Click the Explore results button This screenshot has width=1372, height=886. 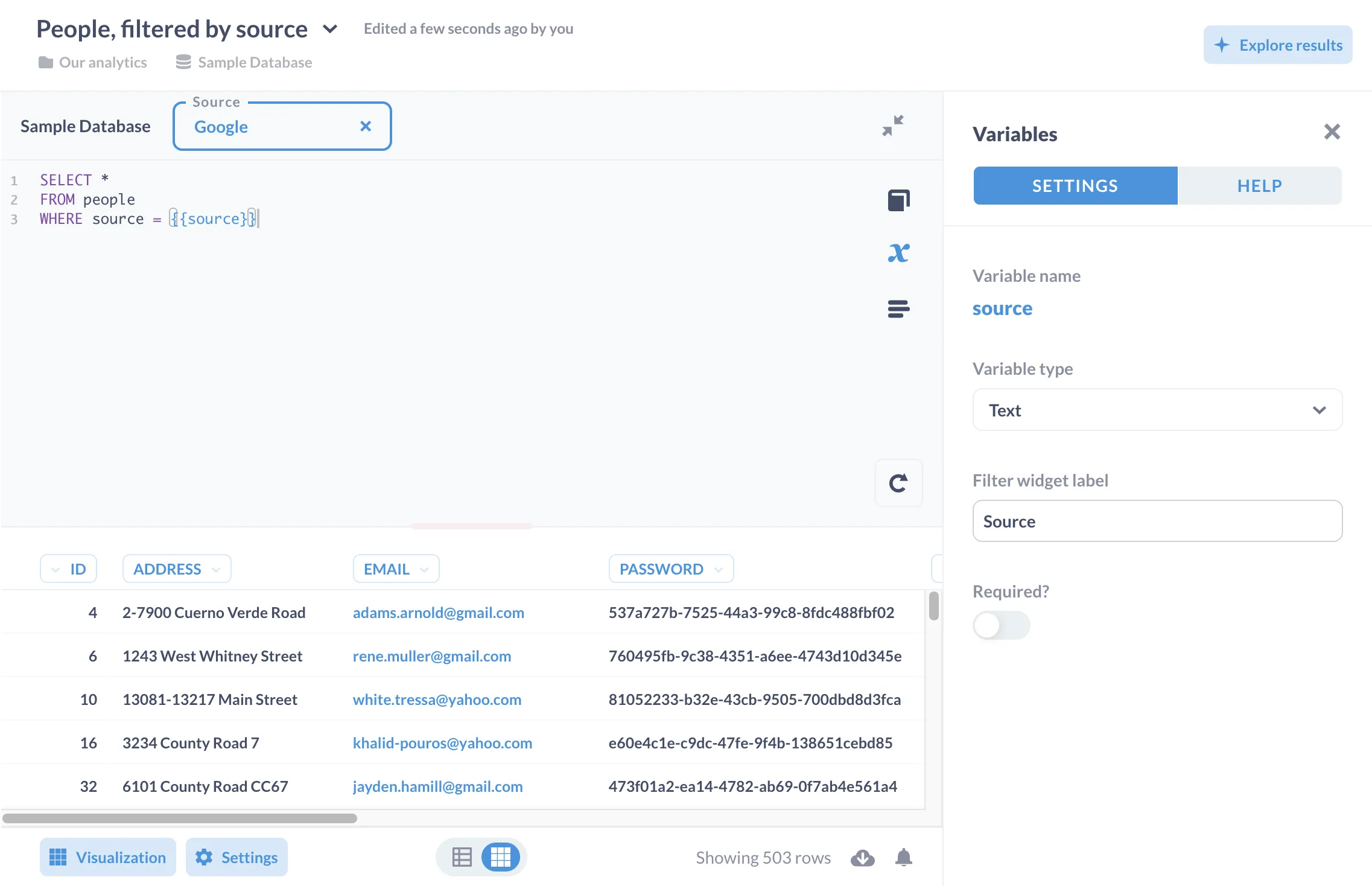[x=1277, y=45]
